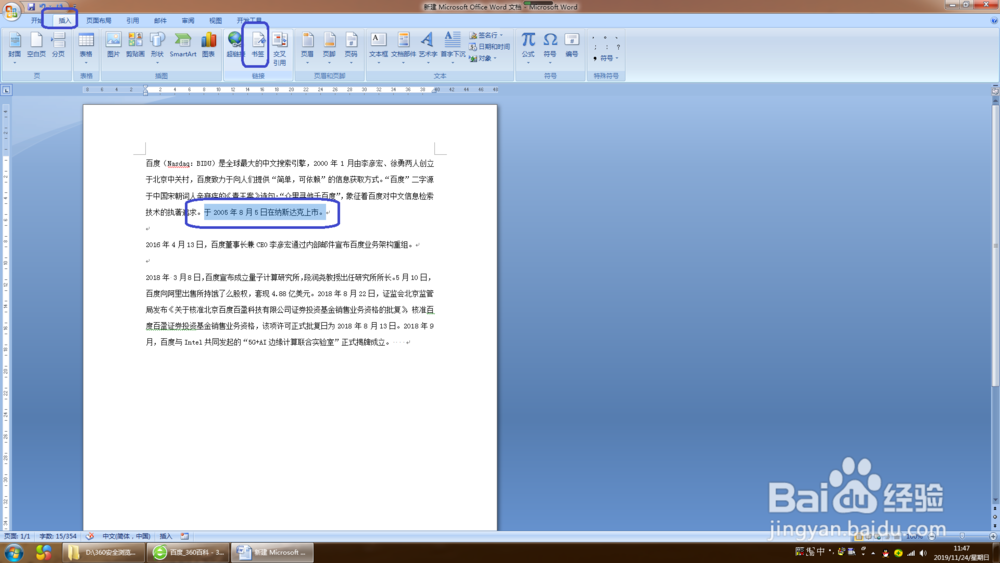The height and width of the screenshot is (563, 1000).
Task: Open the 对象 object dropdown
Action: coord(483,58)
